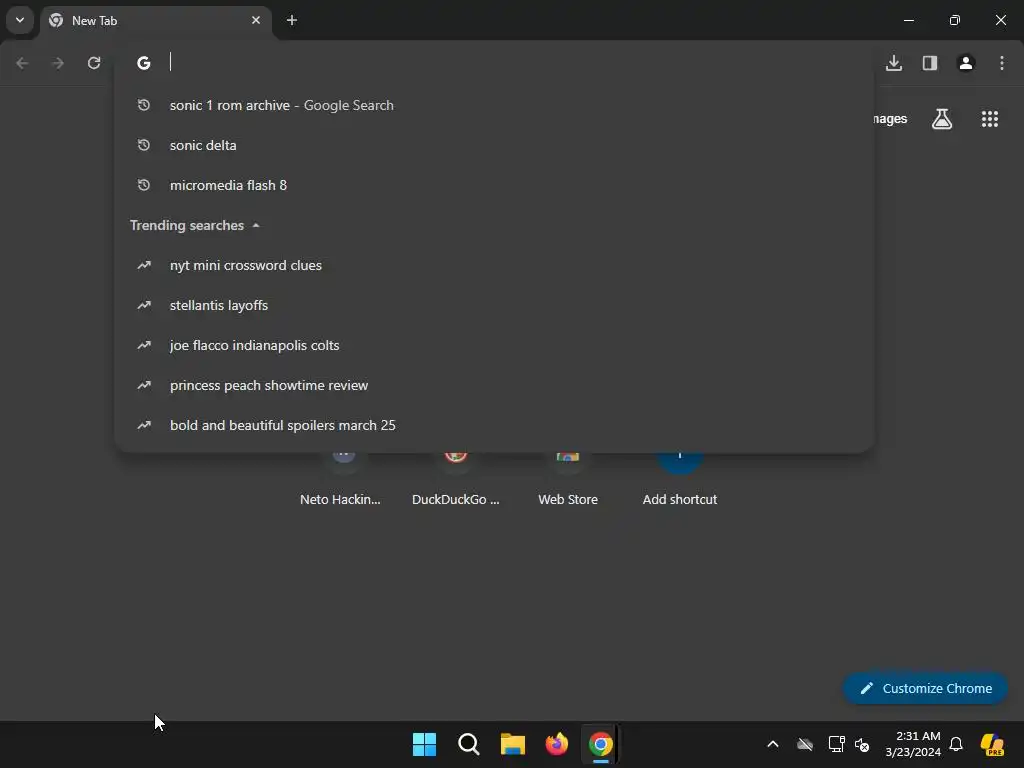Click the muted volume tray icon
Viewport: 1024px width, 768px height.
[x=862, y=744]
